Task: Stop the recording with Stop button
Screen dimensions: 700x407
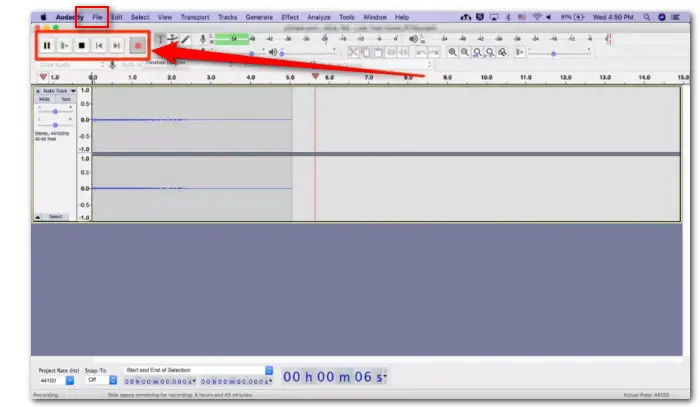Action: pyautogui.click(x=82, y=46)
